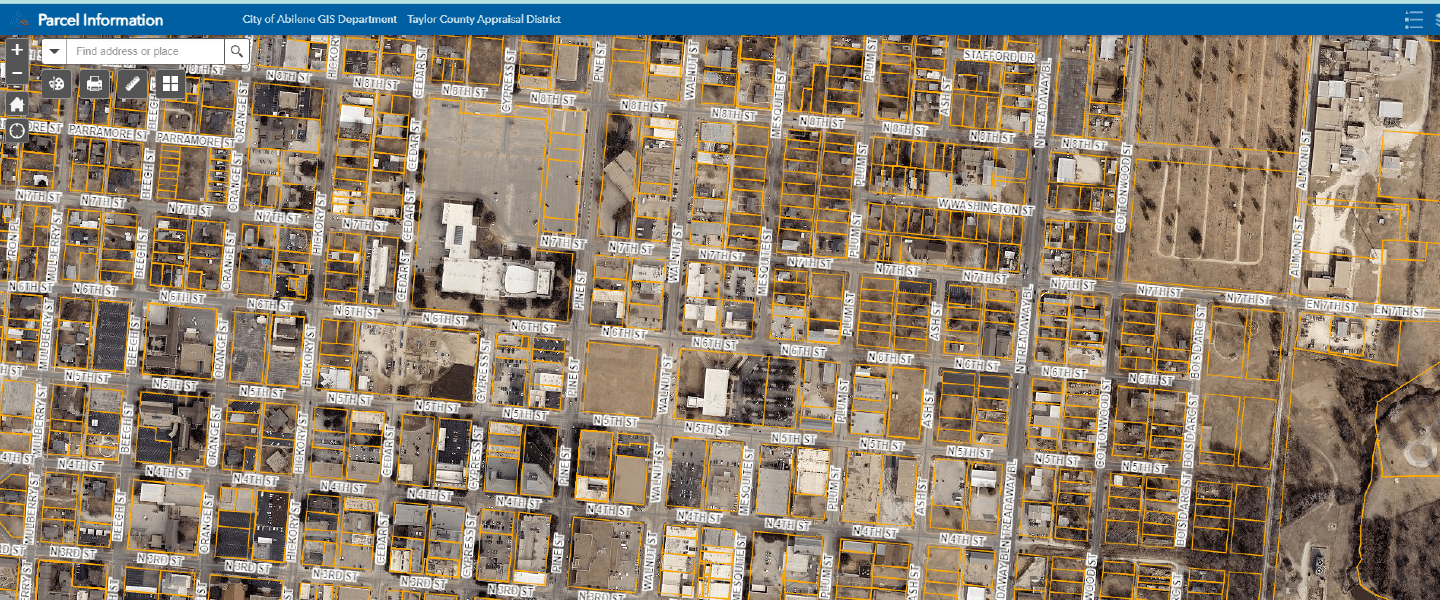The height and width of the screenshot is (600, 1440).
Task: Open the Legend panel in the header
Action: tap(1413, 19)
